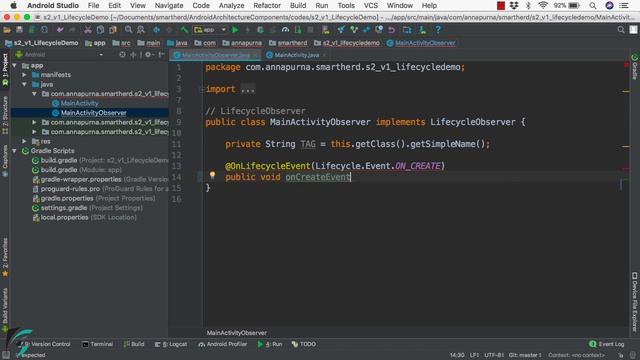This screenshot has width=640, height=360.
Task: Toggle the Captures side panel
Action: pos(5,161)
